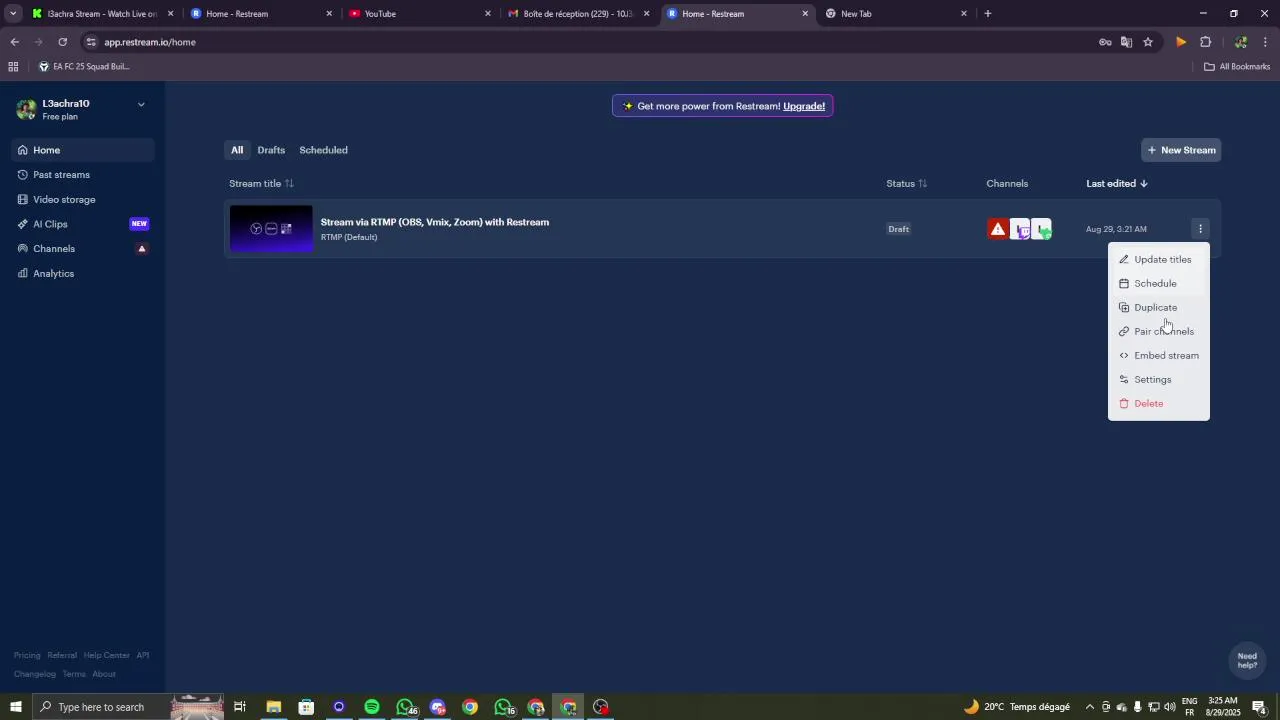
Task: Open the Home sidebar item
Action: (x=84, y=150)
